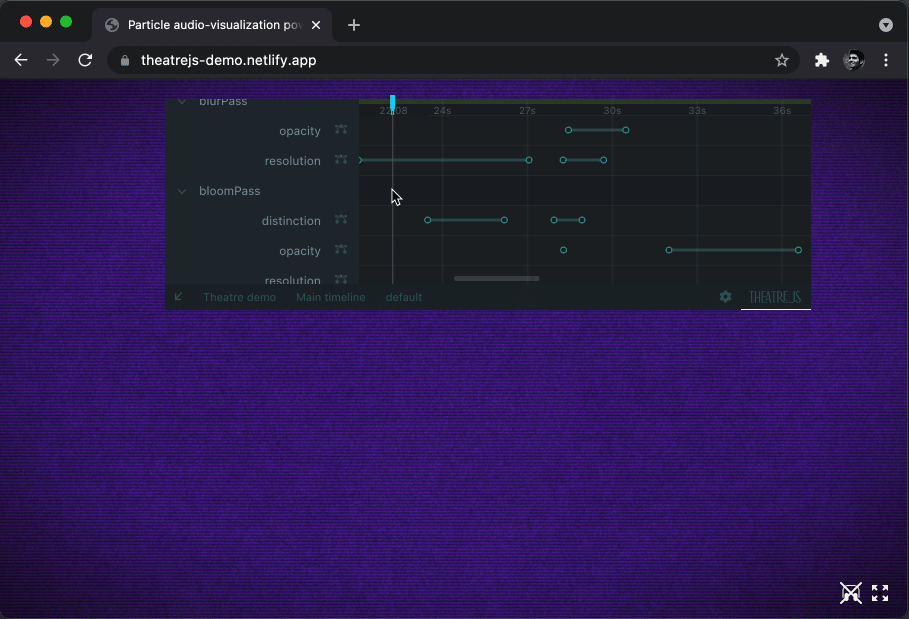Collapse the blurPass group
The image size is (909, 619).
click(x=182, y=102)
